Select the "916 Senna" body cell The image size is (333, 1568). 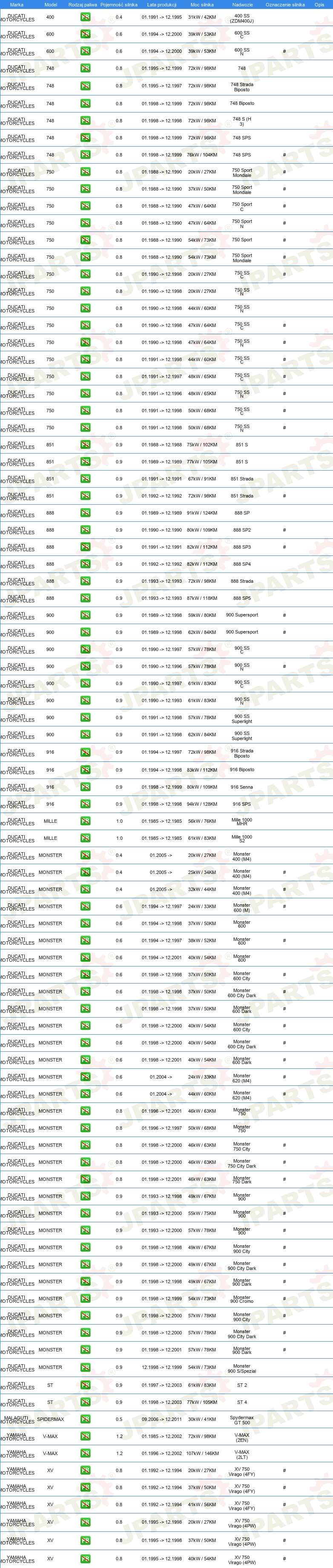242,787
